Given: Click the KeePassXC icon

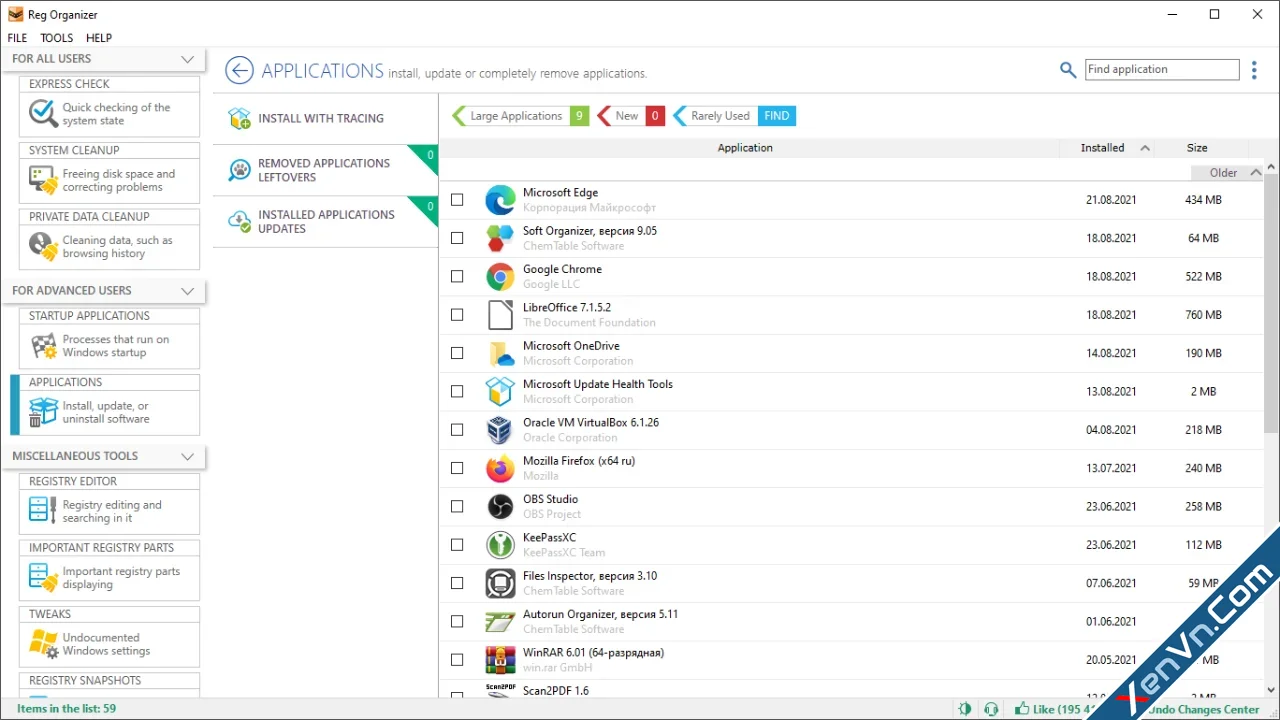Looking at the screenshot, I should point(500,545).
